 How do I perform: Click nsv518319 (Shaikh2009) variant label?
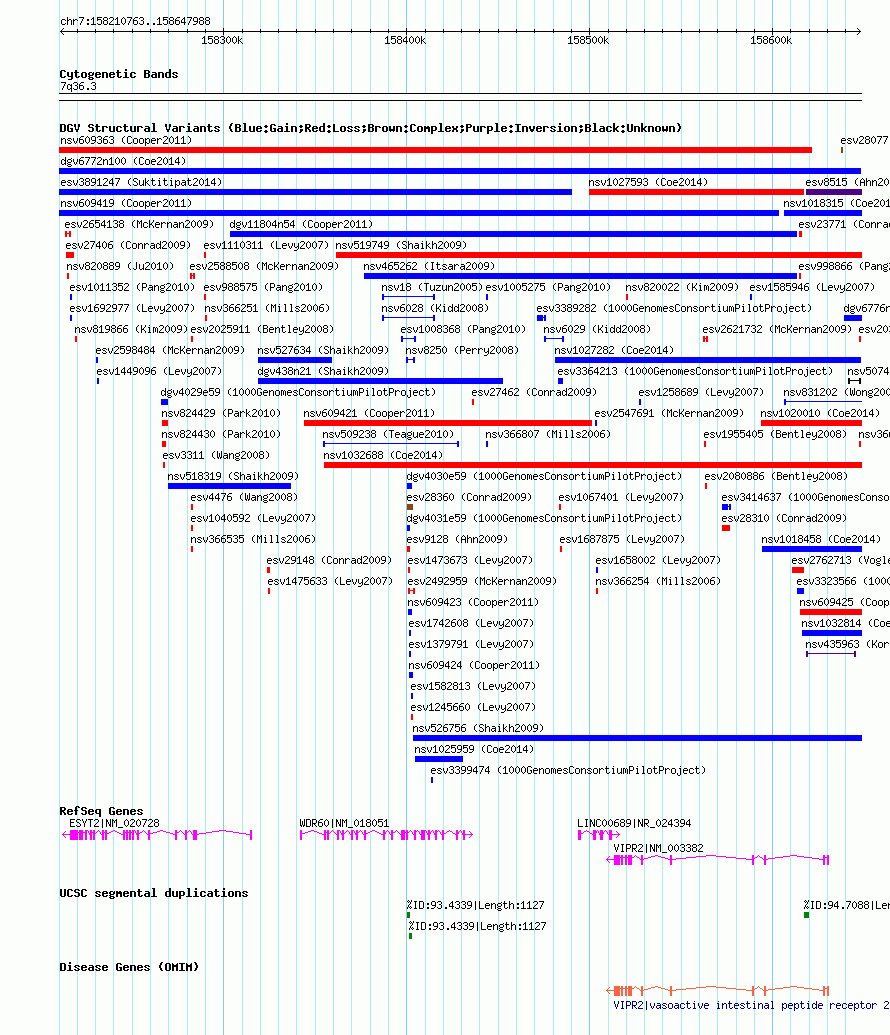tap(233, 477)
